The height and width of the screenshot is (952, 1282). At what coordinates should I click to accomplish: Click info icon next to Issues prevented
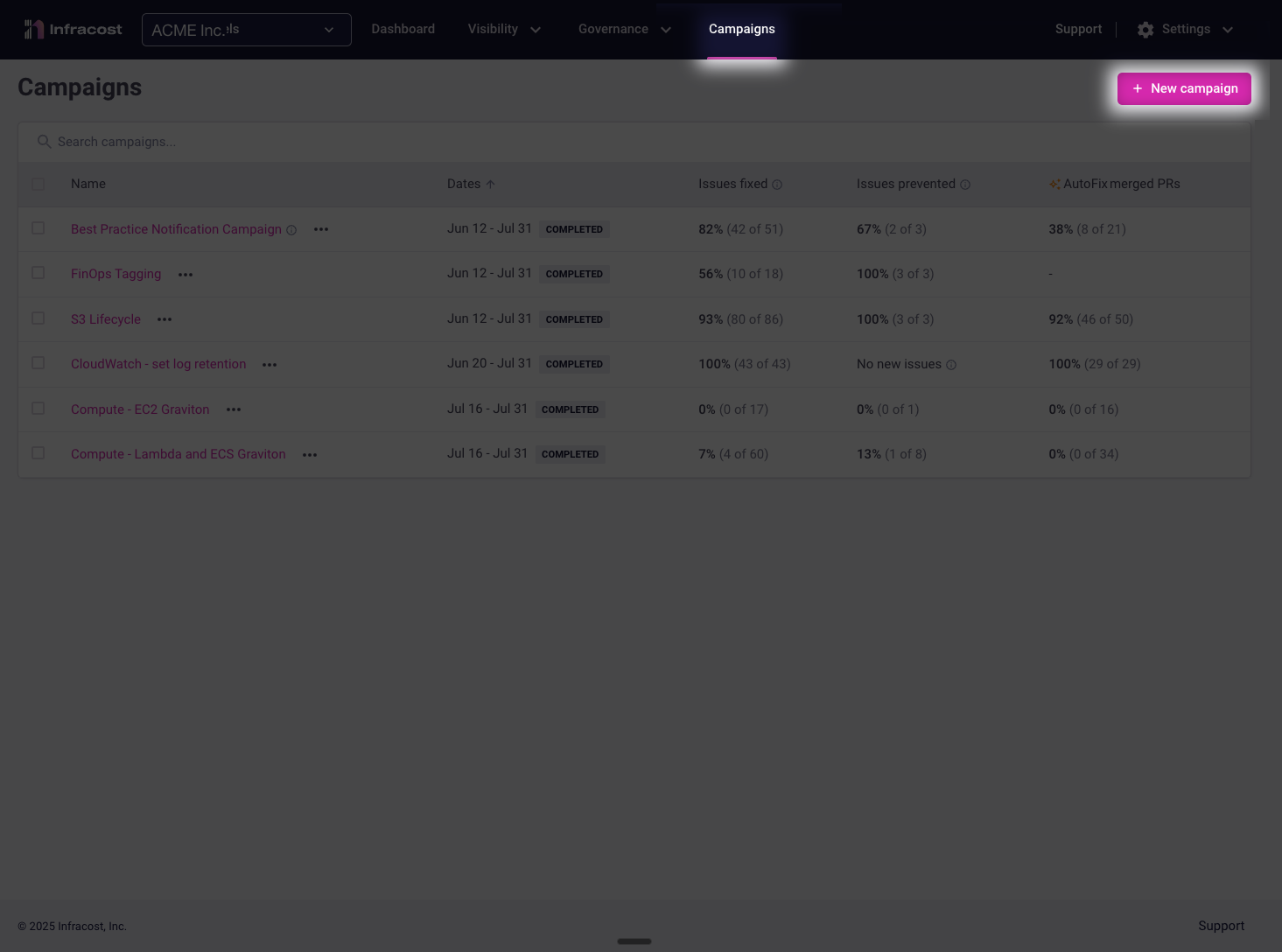pyautogui.click(x=965, y=185)
